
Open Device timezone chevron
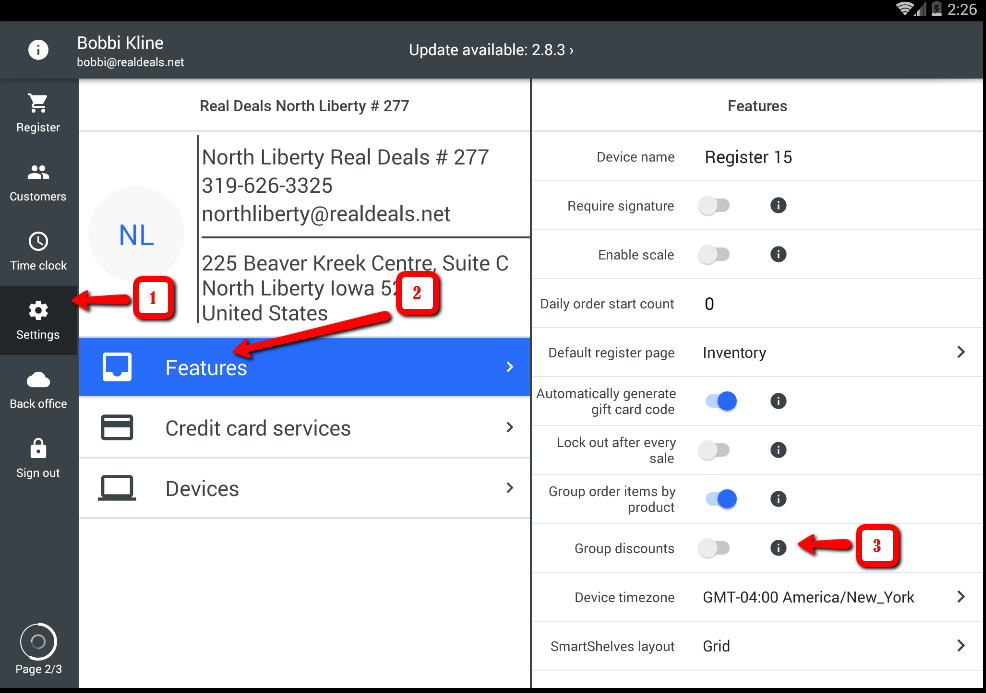(x=961, y=597)
